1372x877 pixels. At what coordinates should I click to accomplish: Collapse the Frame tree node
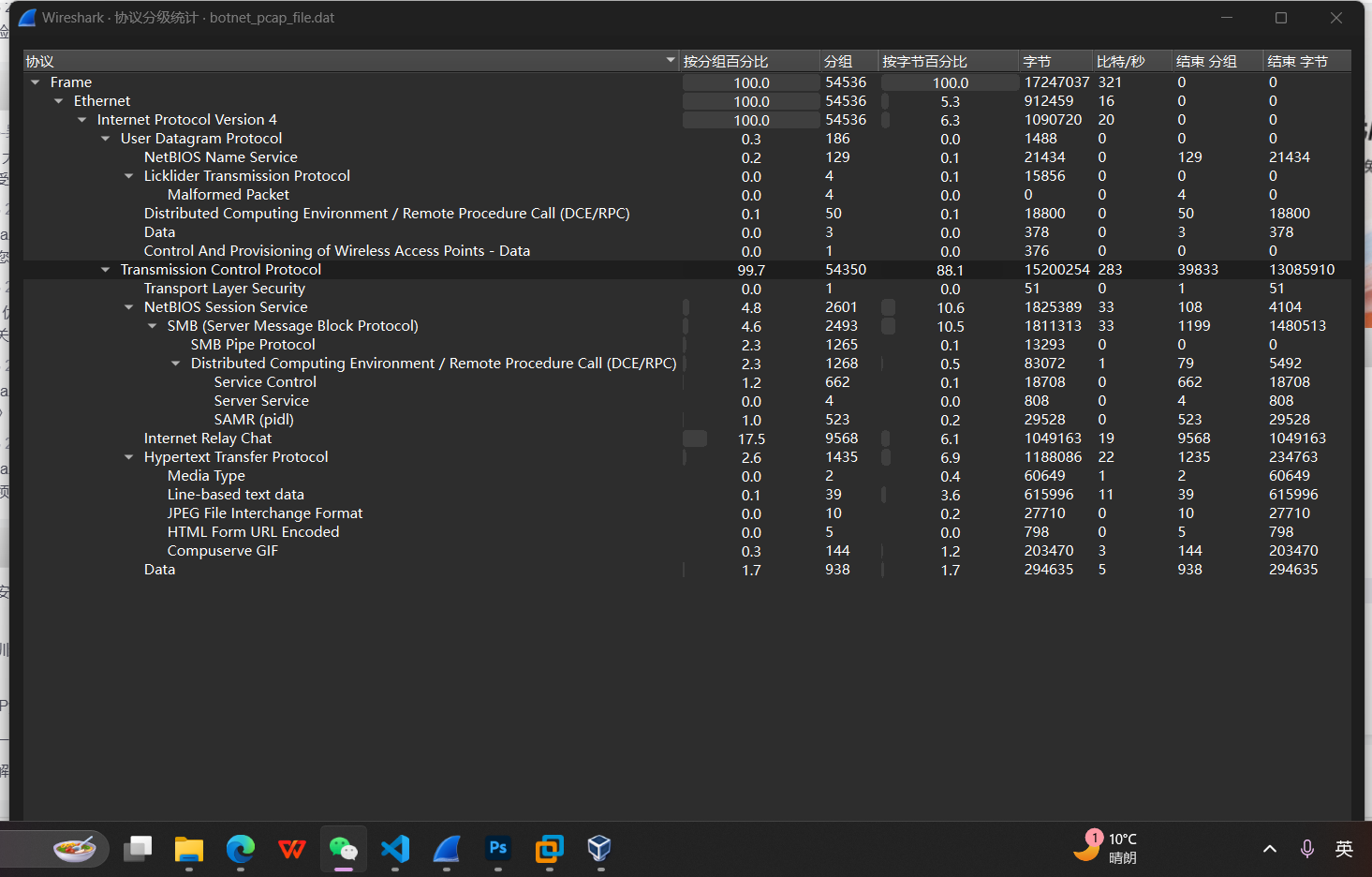(36, 82)
